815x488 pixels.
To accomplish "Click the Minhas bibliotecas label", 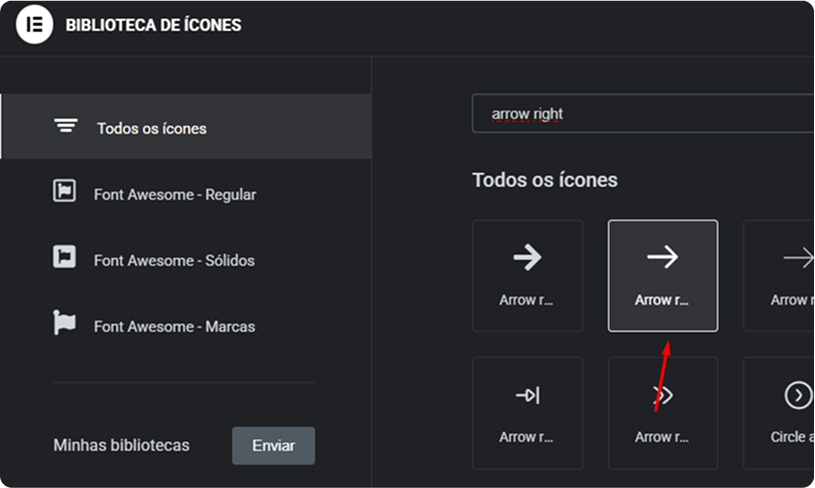I will (x=121, y=445).
